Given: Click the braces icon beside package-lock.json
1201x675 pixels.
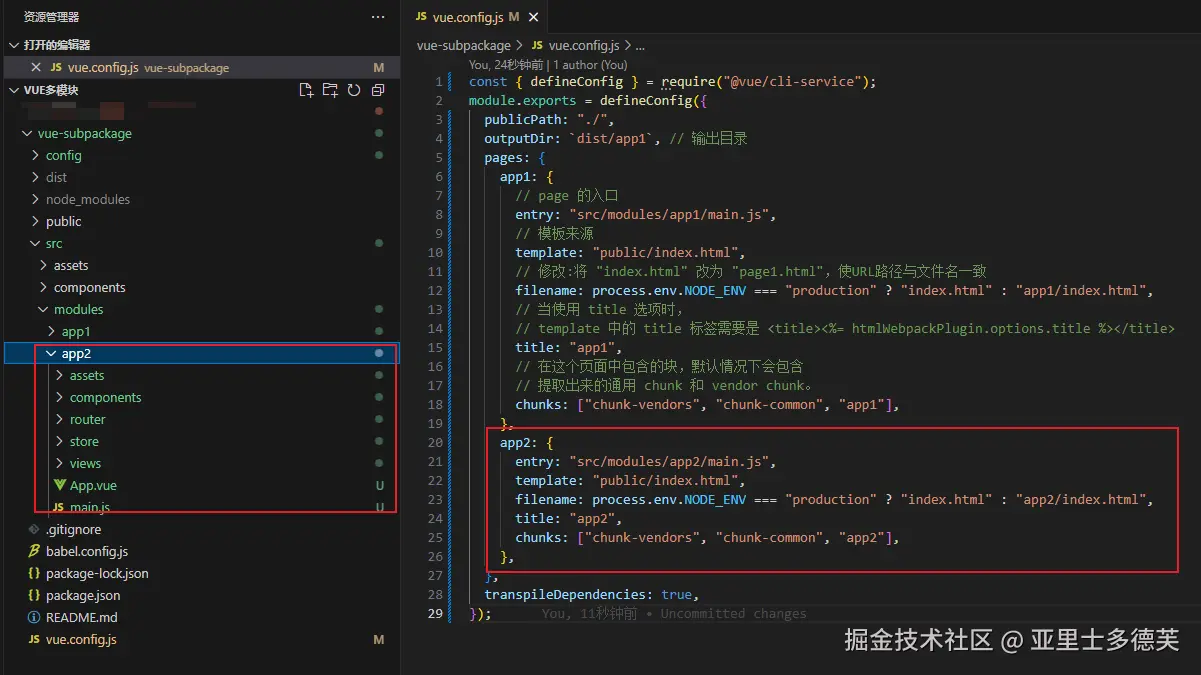Looking at the screenshot, I should 34,573.
